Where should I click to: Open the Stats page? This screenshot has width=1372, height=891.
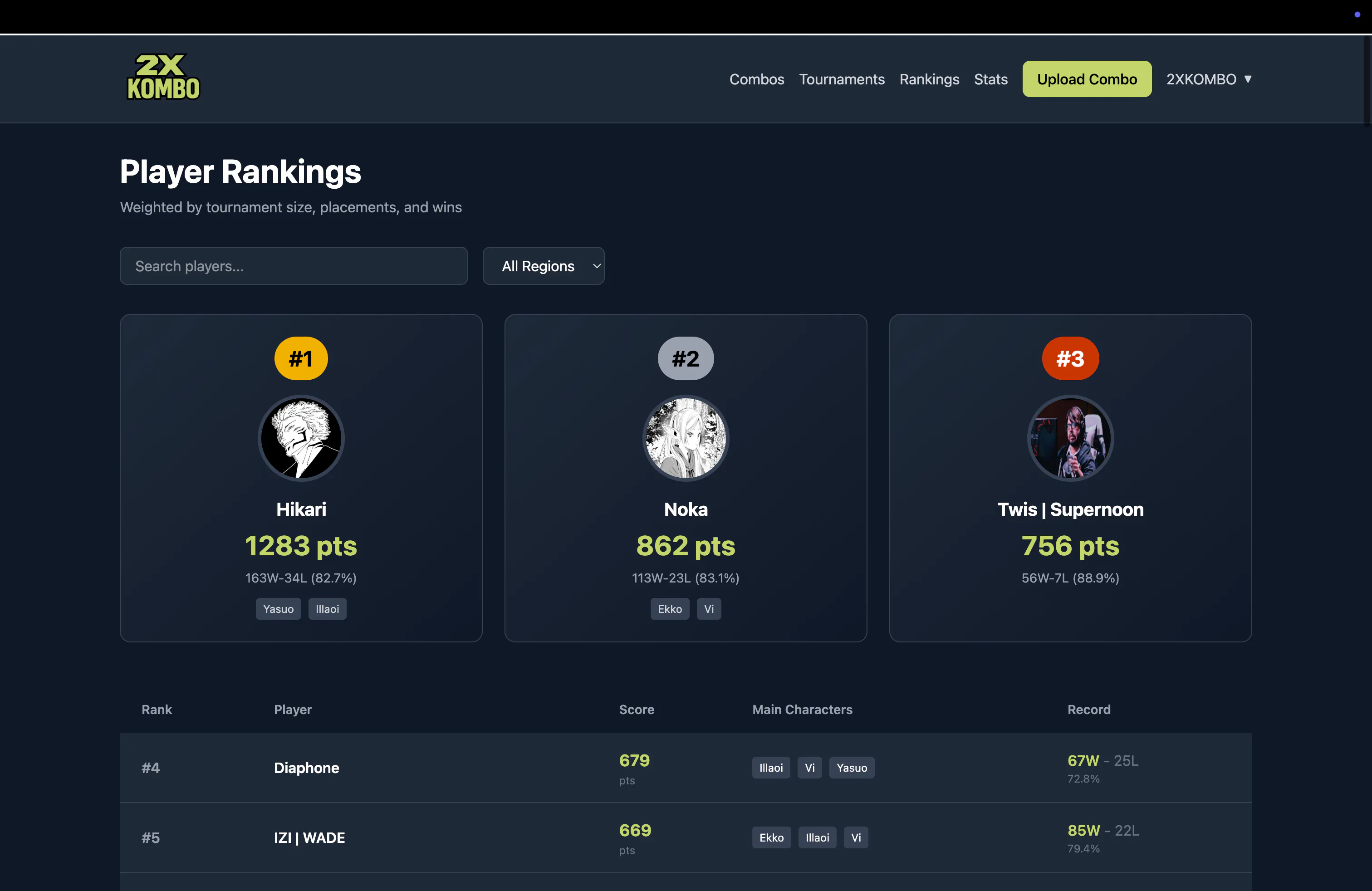click(990, 79)
